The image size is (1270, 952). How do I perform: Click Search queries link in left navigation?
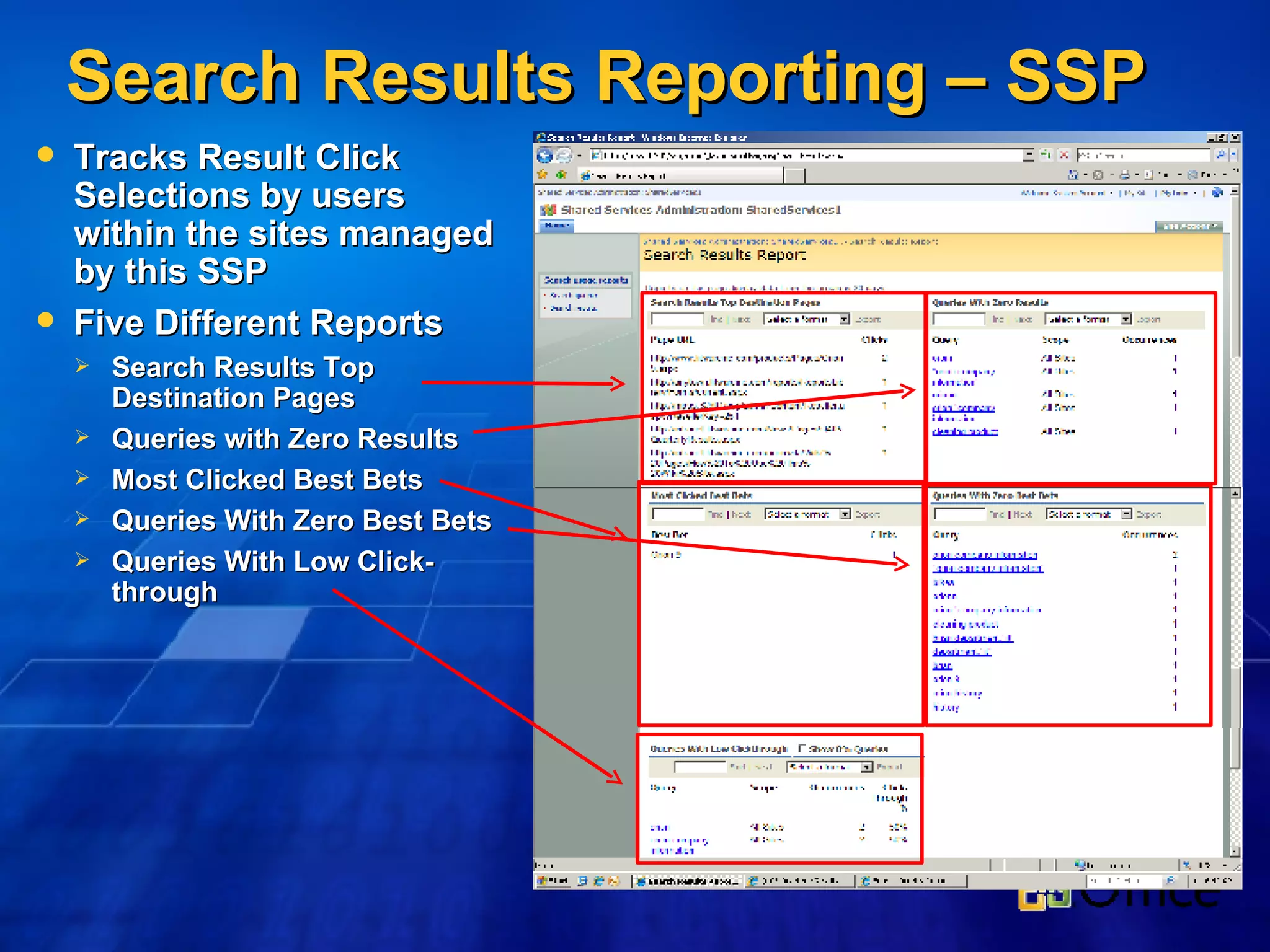point(574,295)
